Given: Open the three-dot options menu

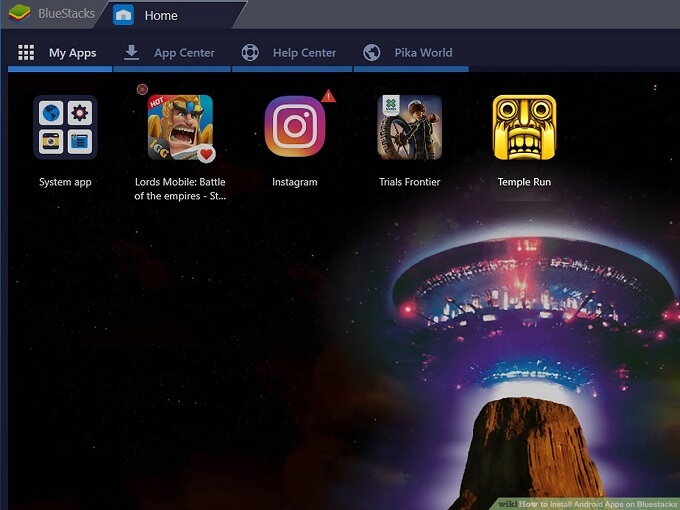Looking at the screenshot, I should (x=655, y=88).
